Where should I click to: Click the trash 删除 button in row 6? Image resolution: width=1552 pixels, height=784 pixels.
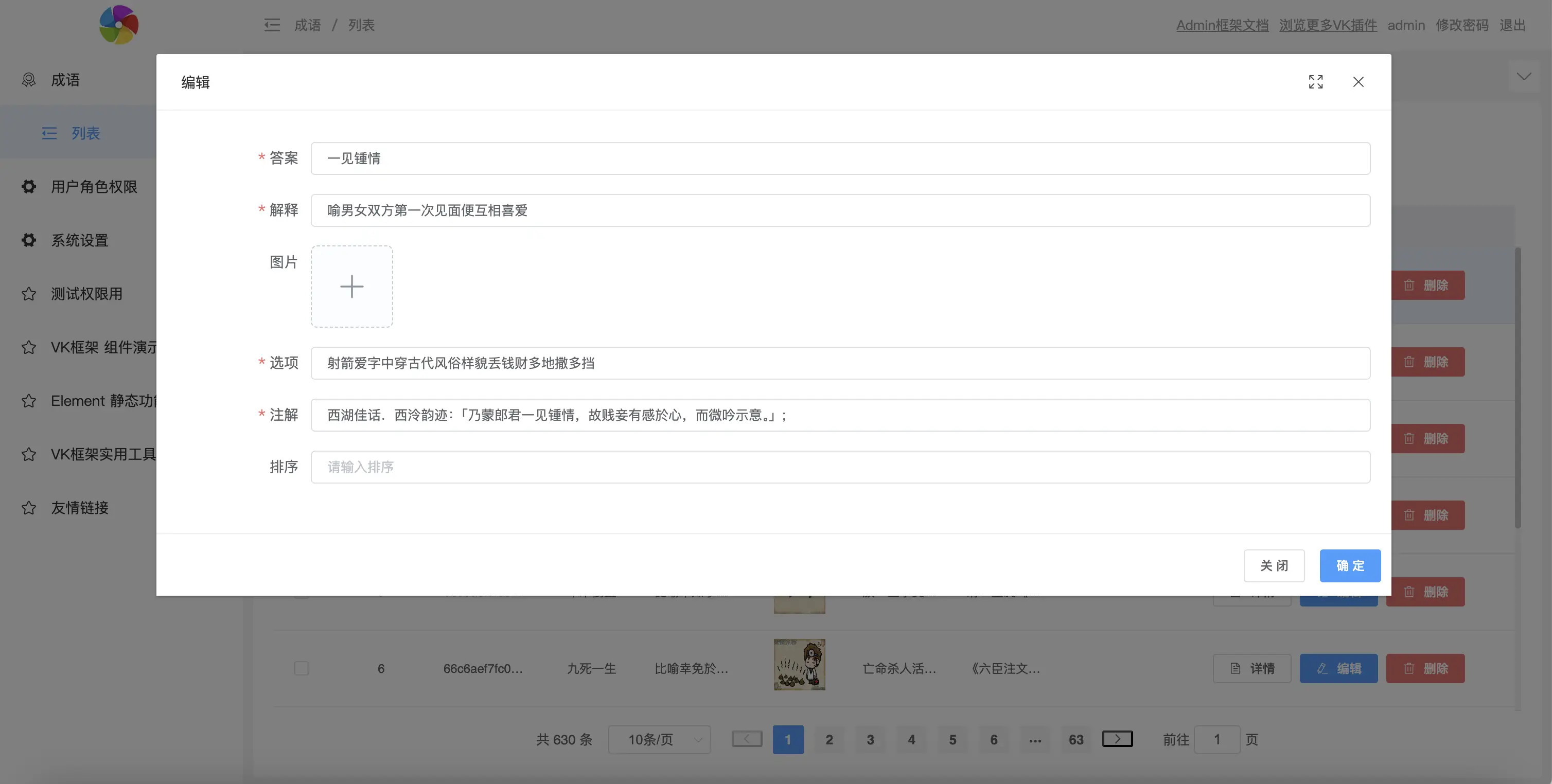[1425, 668]
